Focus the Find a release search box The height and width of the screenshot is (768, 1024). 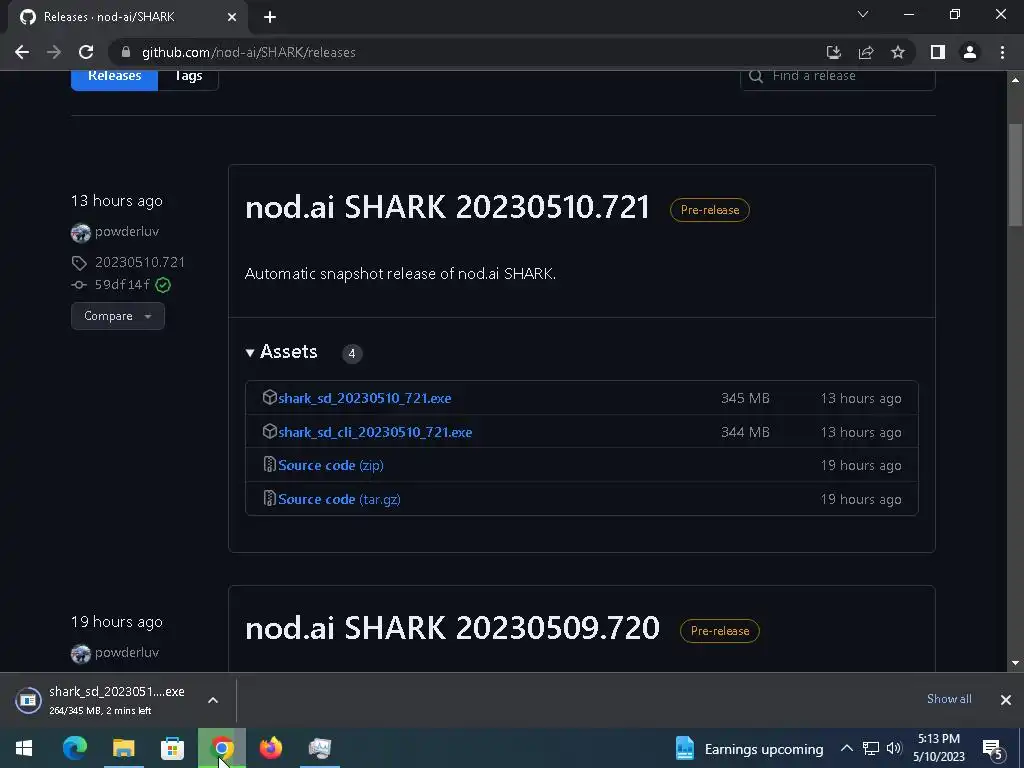pyautogui.click(x=838, y=76)
